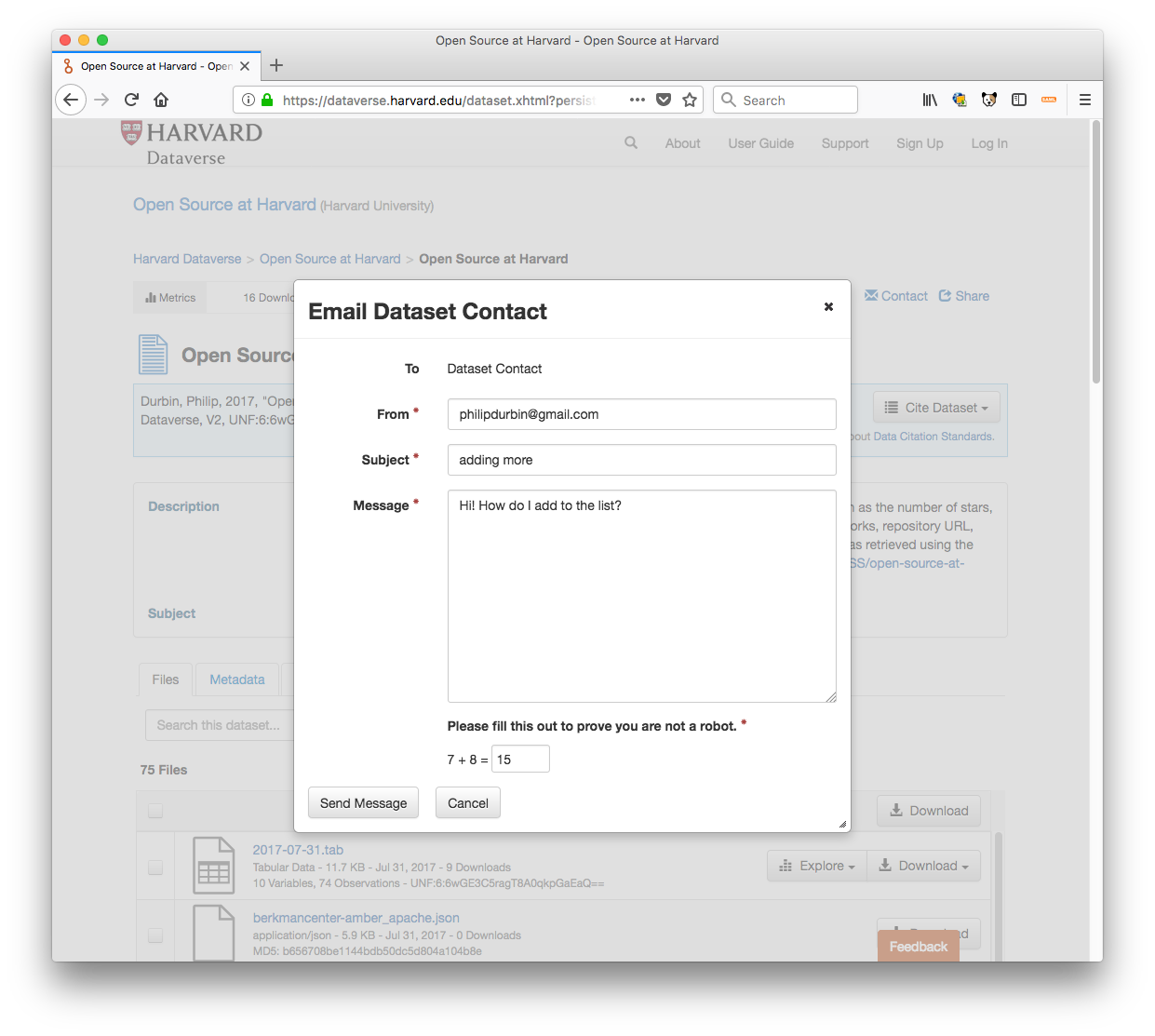
Task: Click the message box resize grip
Action: point(831,697)
